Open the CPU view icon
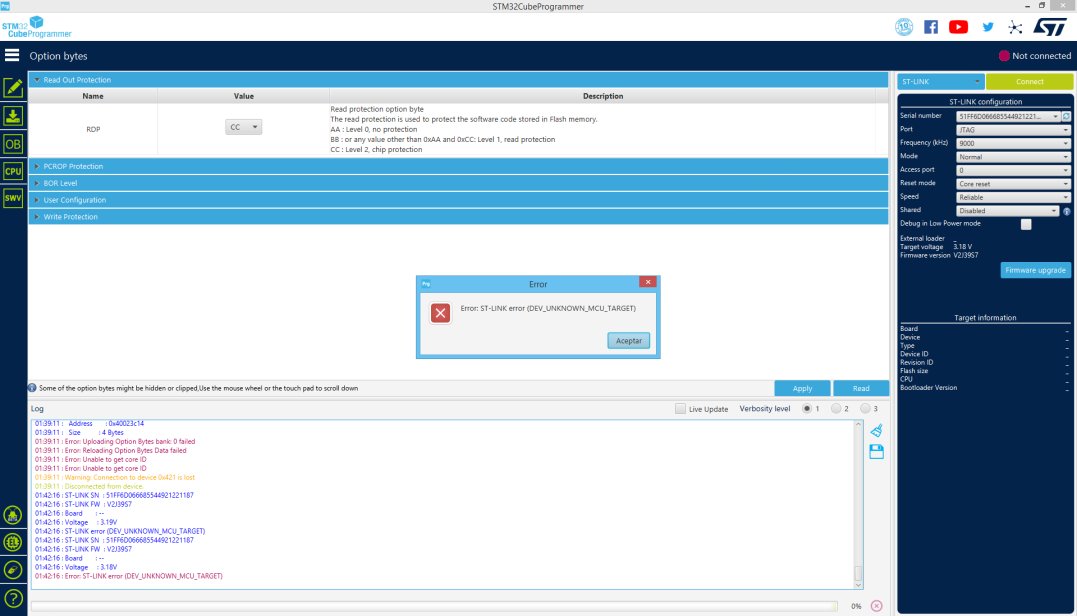The image size is (1077, 616). pyautogui.click(x=13, y=171)
